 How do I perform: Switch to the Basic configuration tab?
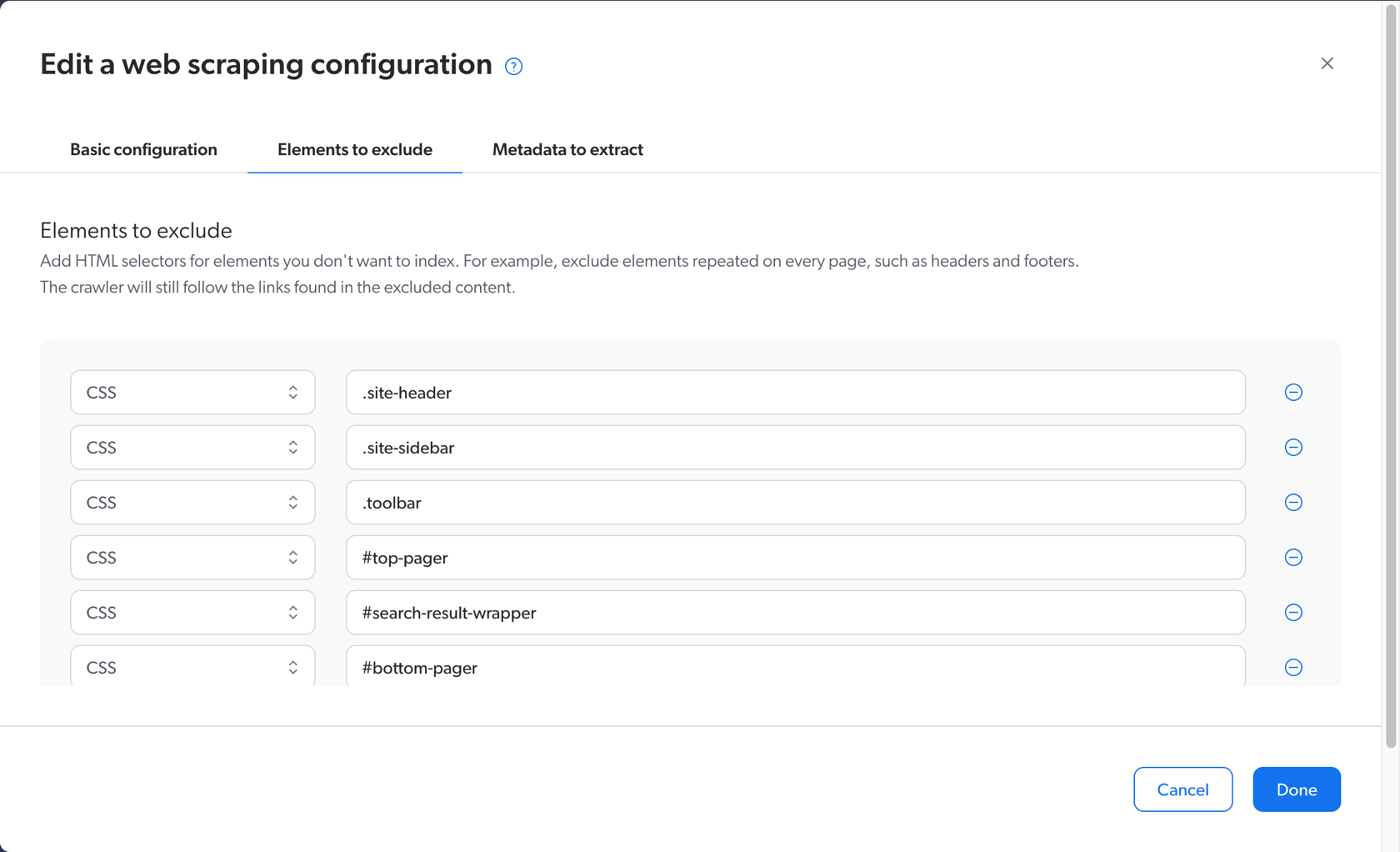[143, 149]
